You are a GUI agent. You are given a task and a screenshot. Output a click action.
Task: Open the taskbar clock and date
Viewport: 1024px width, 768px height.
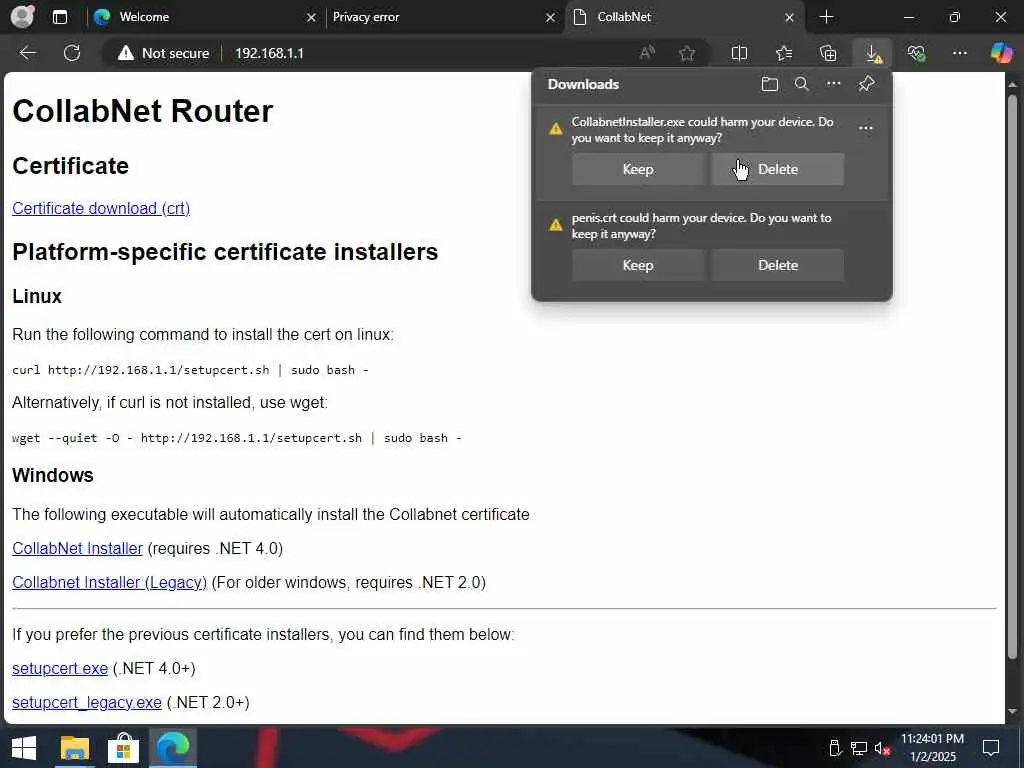coord(932,748)
